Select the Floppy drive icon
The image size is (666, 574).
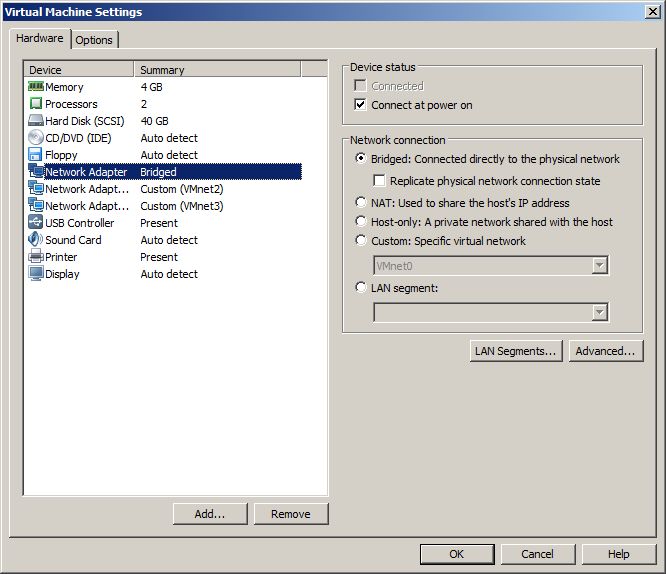pos(36,155)
